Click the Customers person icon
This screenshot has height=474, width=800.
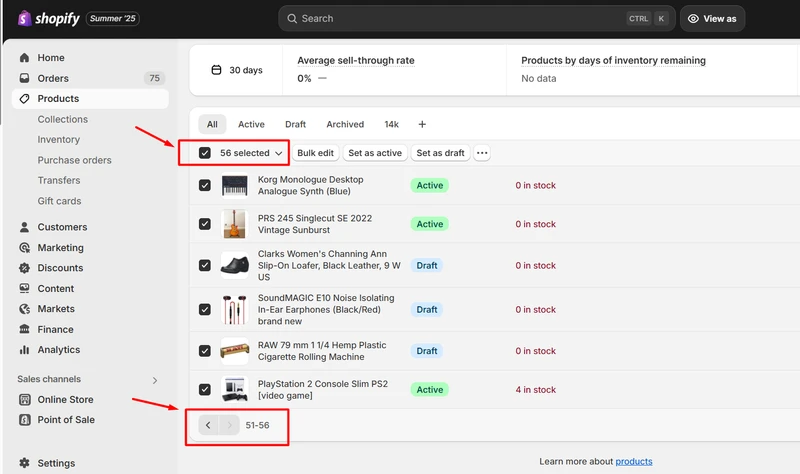coord(24,227)
